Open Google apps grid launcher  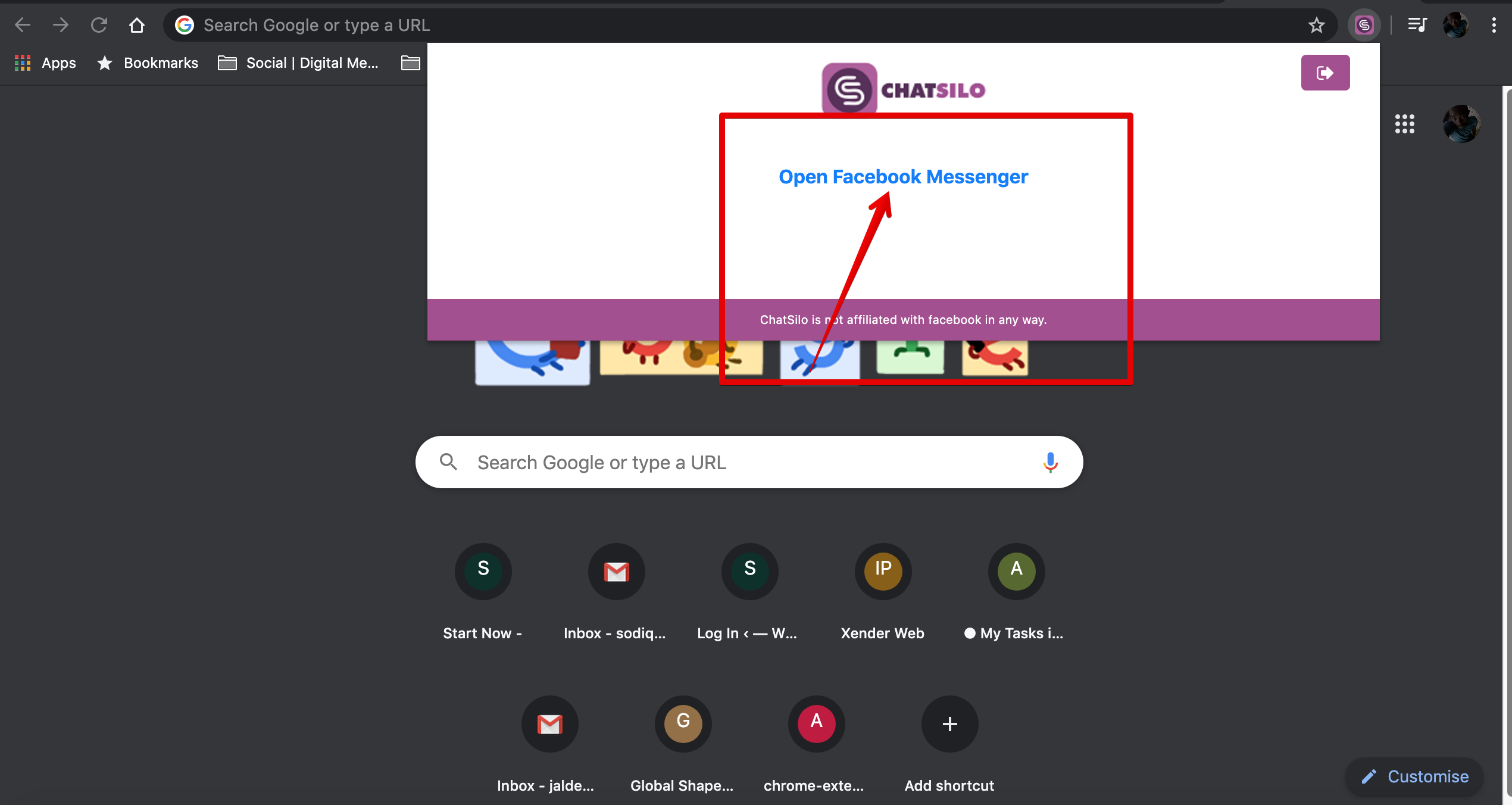[1404, 124]
